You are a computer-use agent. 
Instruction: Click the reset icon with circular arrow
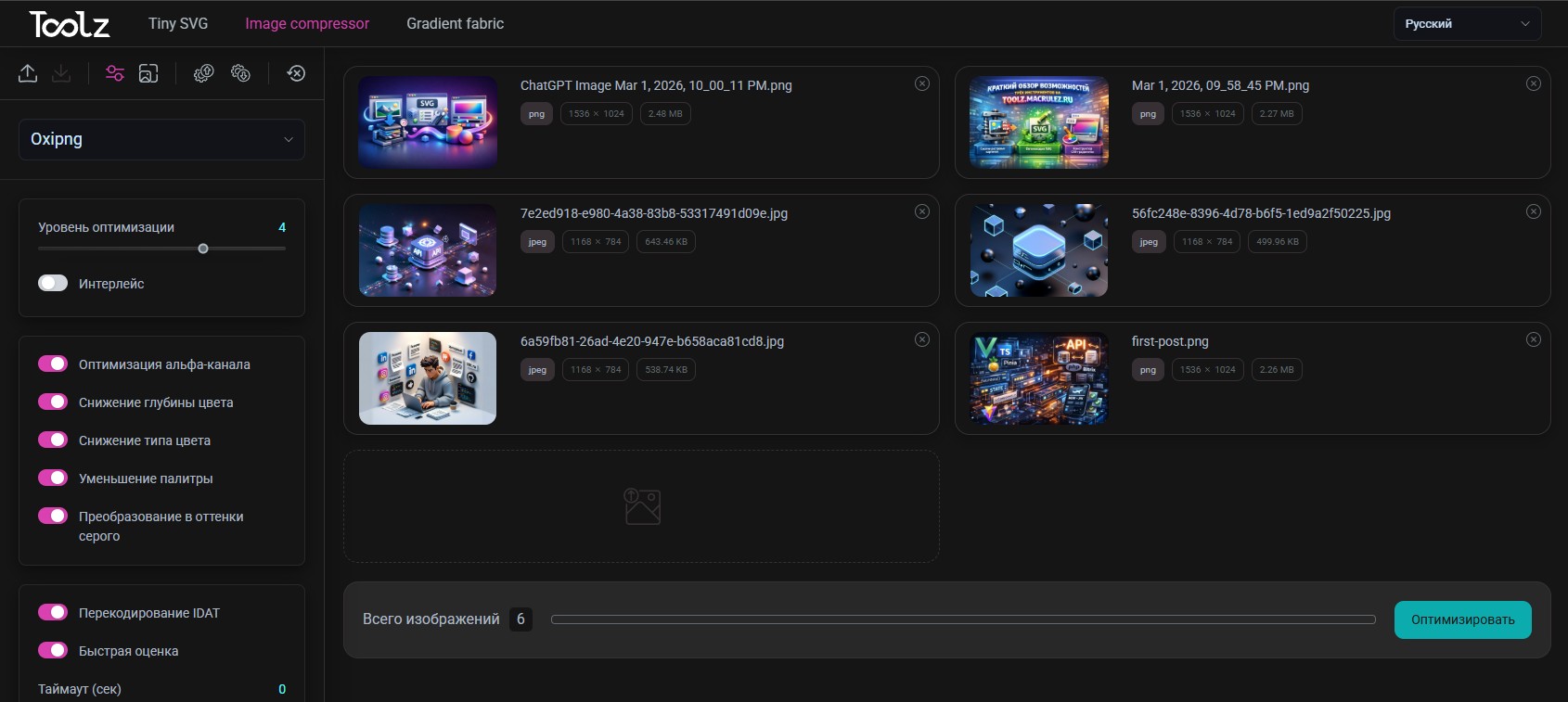(x=296, y=73)
